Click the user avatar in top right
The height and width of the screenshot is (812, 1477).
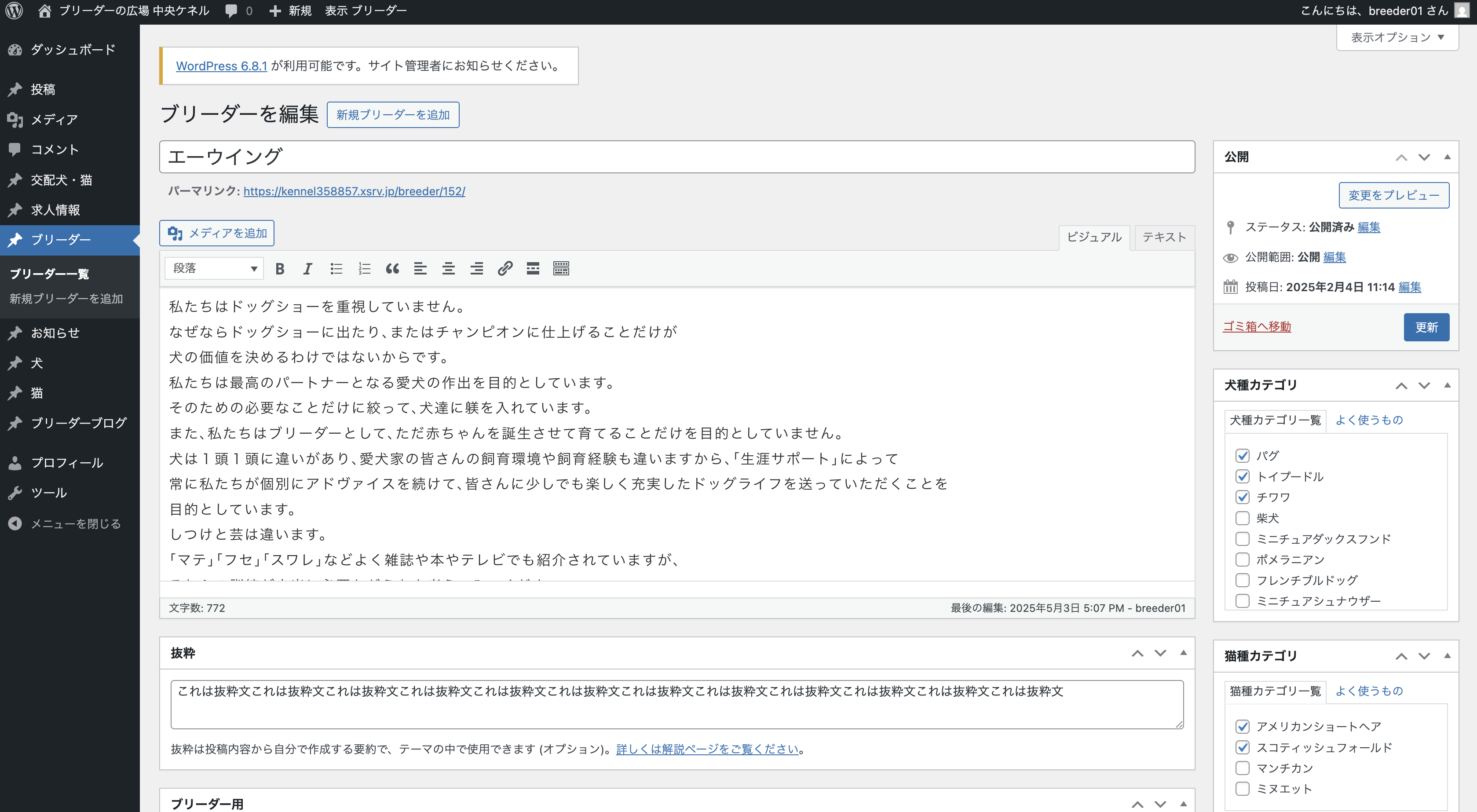[x=1462, y=11]
